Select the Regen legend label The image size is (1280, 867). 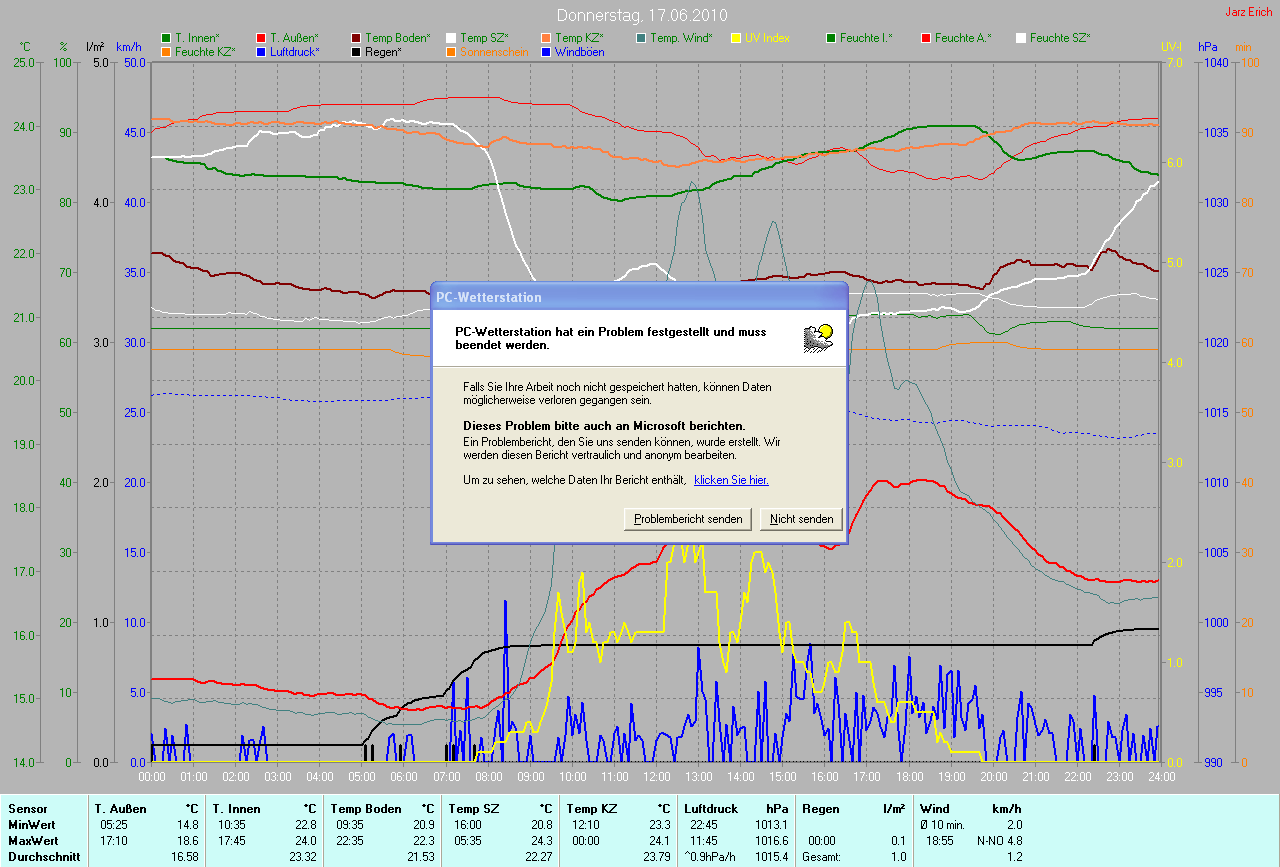(x=383, y=52)
